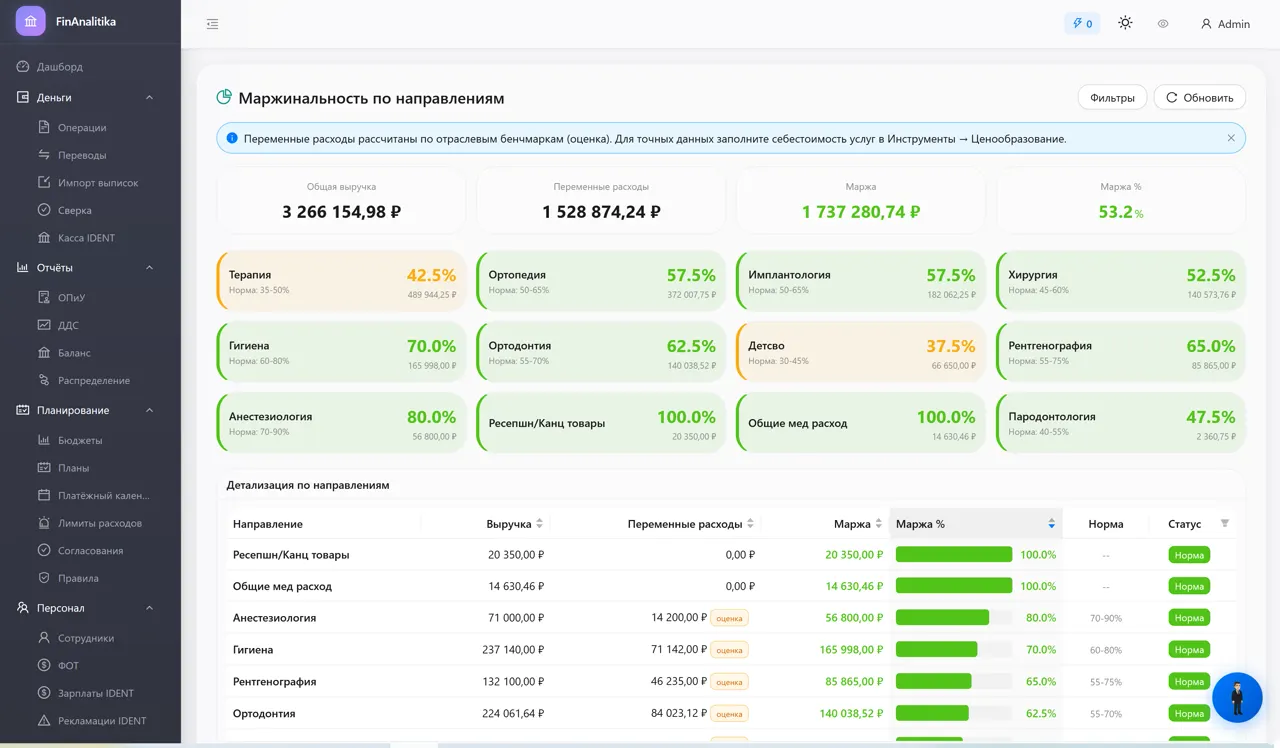Viewport: 1280px width, 748px height.
Task: Click the Пародонтология margin card
Action: coord(1122,423)
